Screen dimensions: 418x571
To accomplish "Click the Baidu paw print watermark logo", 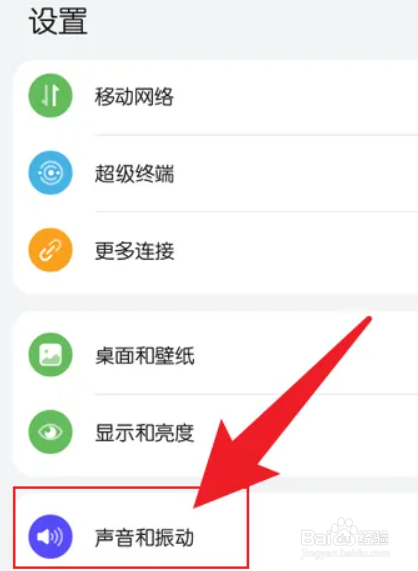I will click(342, 533).
